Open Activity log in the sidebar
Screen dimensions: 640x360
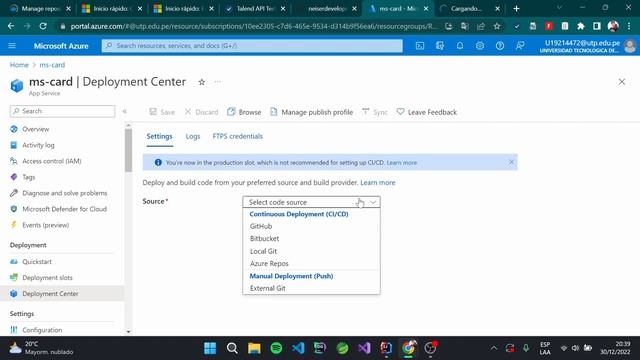[x=38, y=145]
